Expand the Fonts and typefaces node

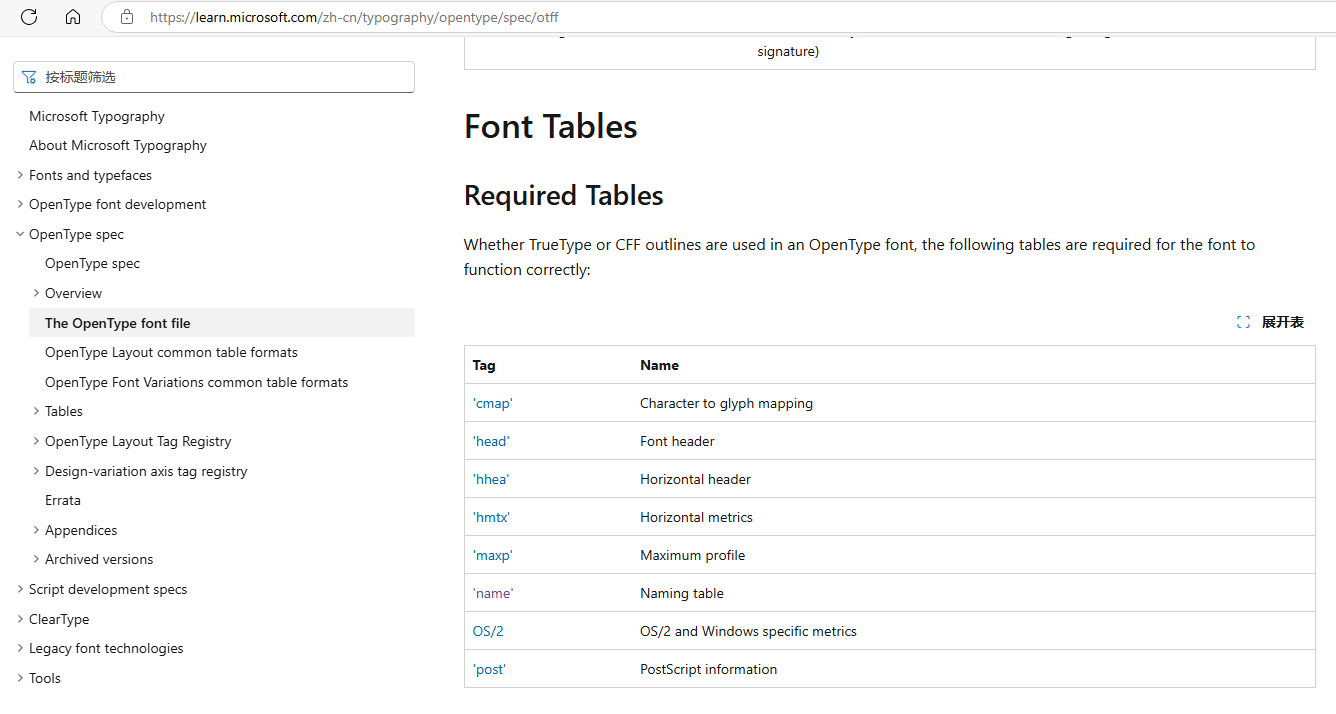(20, 175)
